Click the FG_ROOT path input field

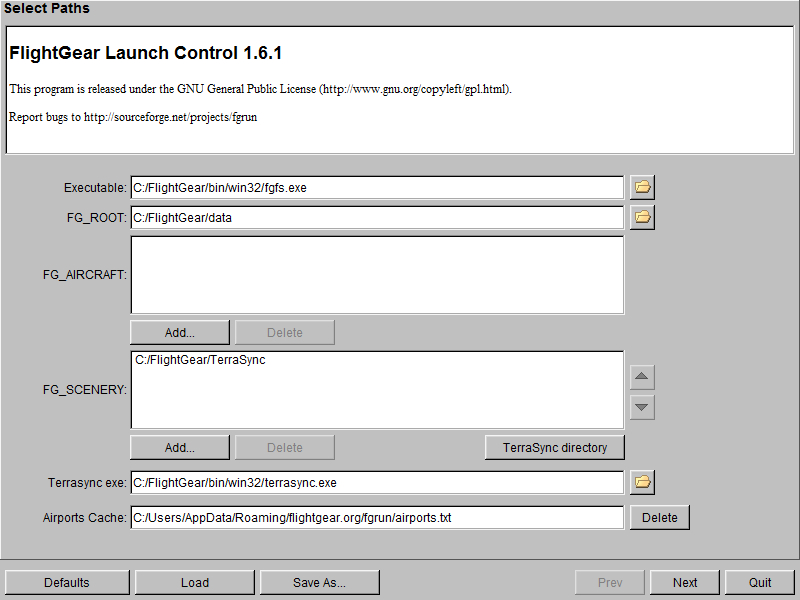(377, 218)
